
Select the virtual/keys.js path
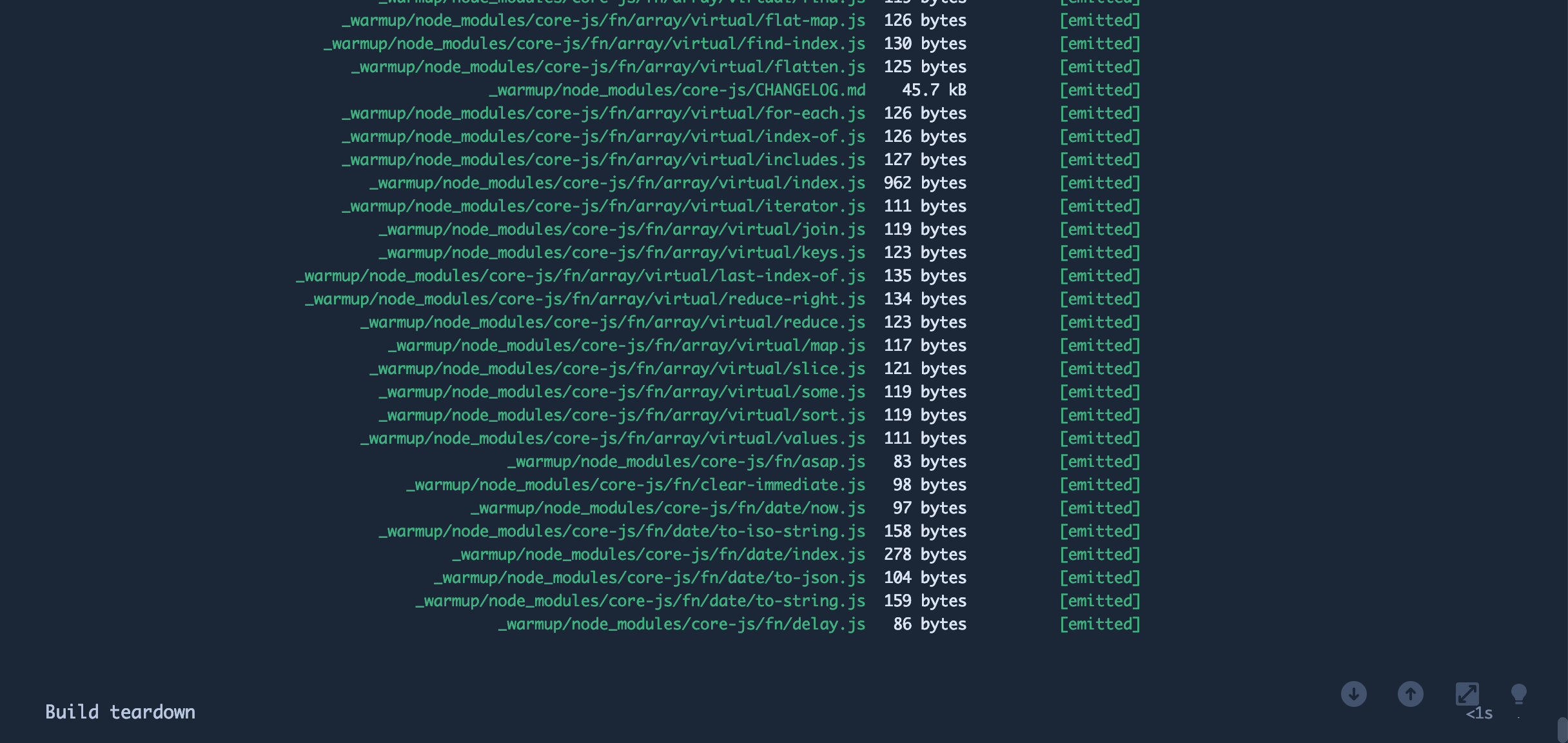[x=622, y=253]
